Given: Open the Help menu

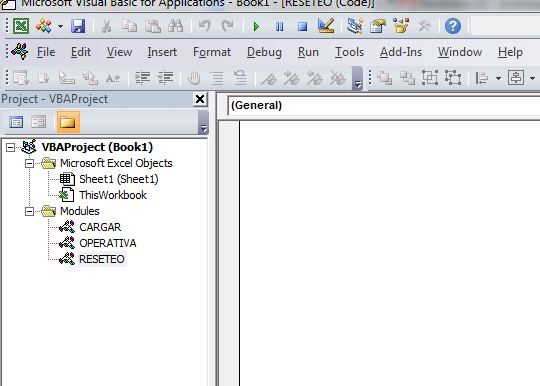Looking at the screenshot, I should (510, 52).
